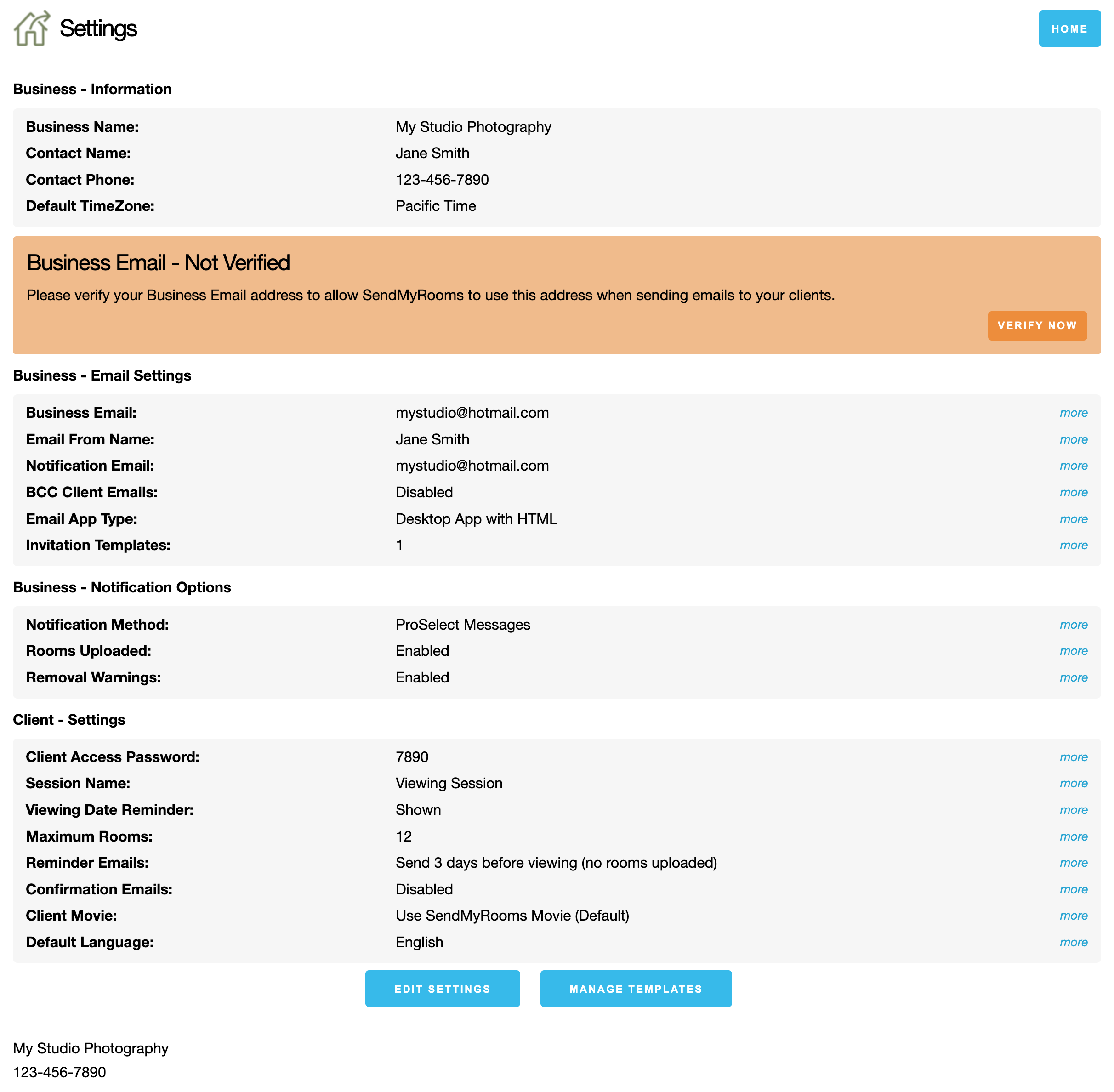Click the house logo icon
Screen dimensions: 1114x1092
coord(32,28)
